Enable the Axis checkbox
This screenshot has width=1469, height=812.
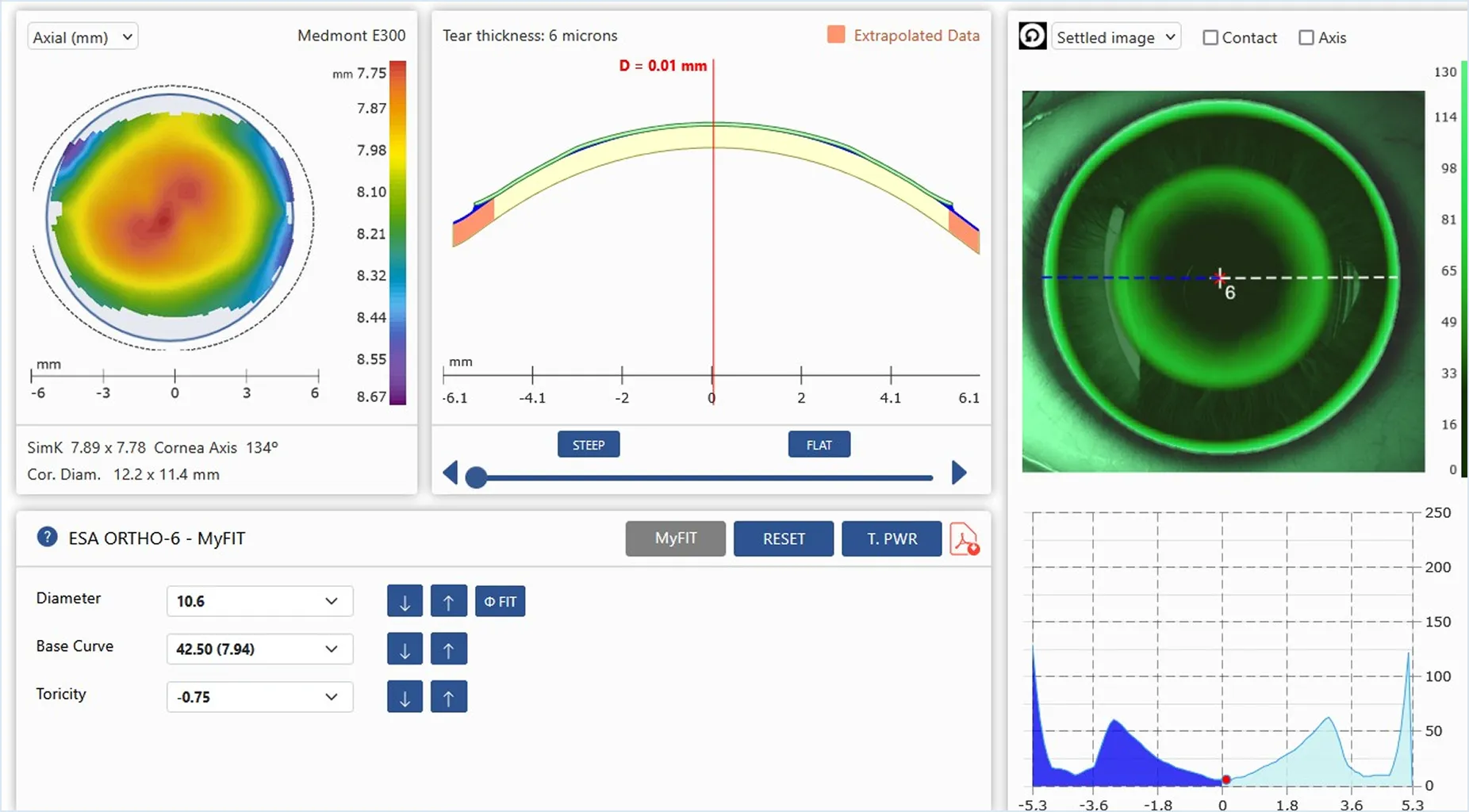point(1306,38)
